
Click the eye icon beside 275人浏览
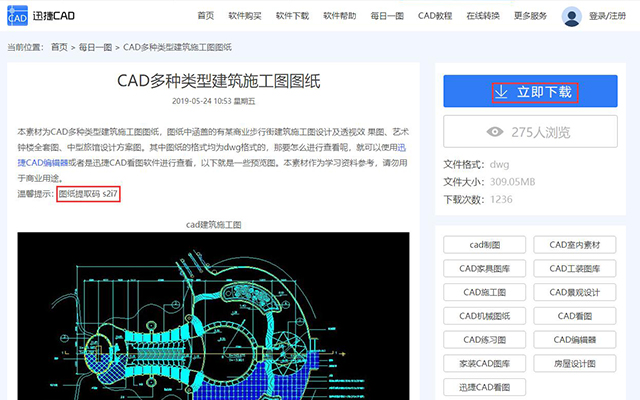(x=495, y=132)
